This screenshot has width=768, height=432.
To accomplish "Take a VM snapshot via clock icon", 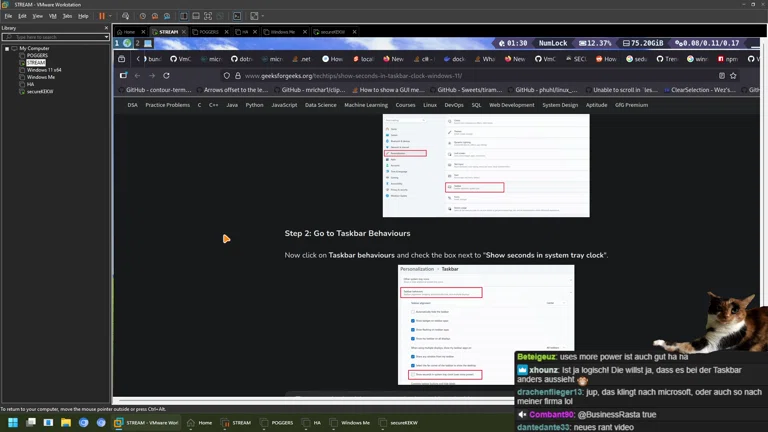I will click(143, 16).
